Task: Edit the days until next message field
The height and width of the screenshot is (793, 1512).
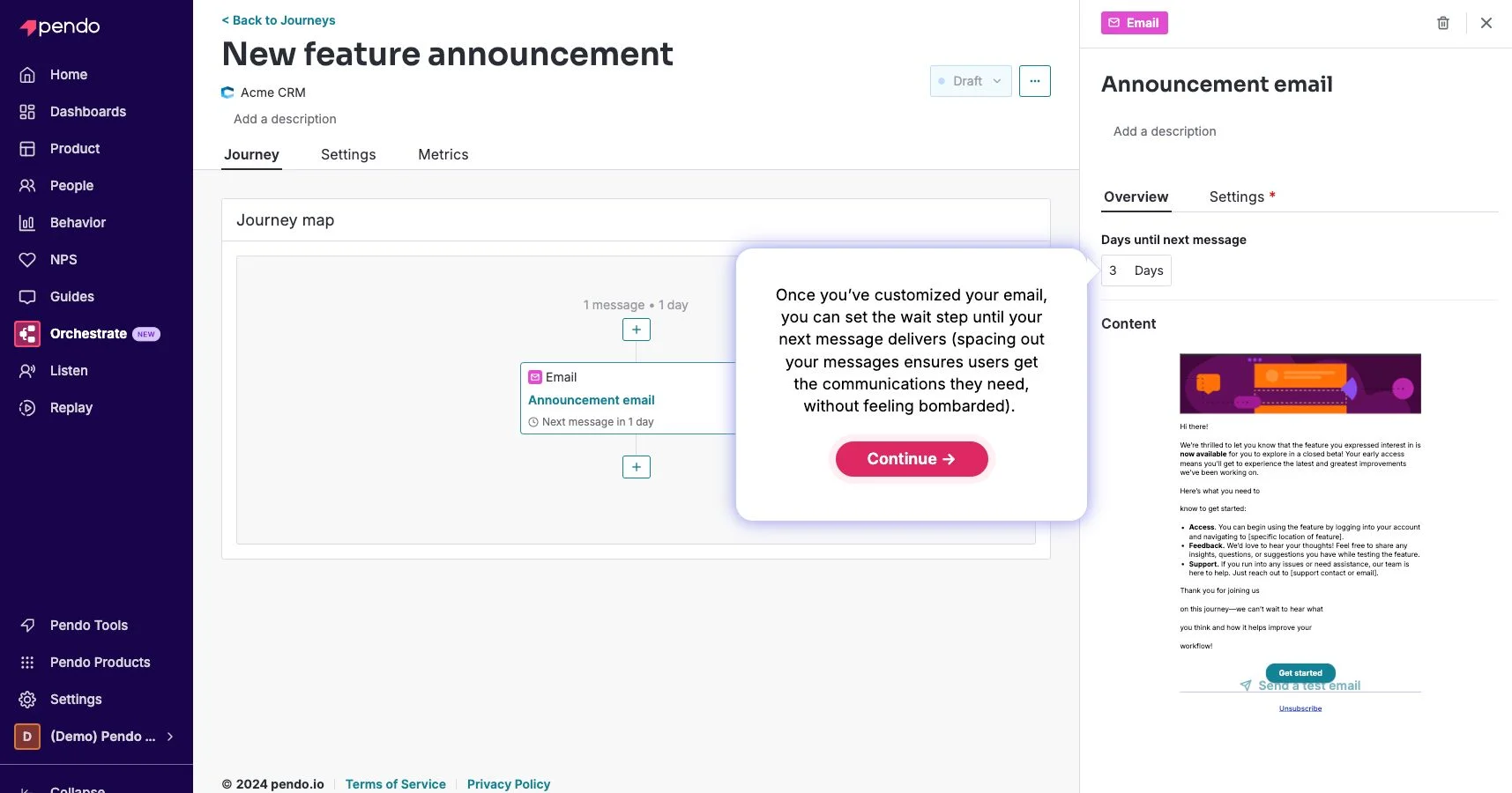Action: click(x=1136, y=271)
